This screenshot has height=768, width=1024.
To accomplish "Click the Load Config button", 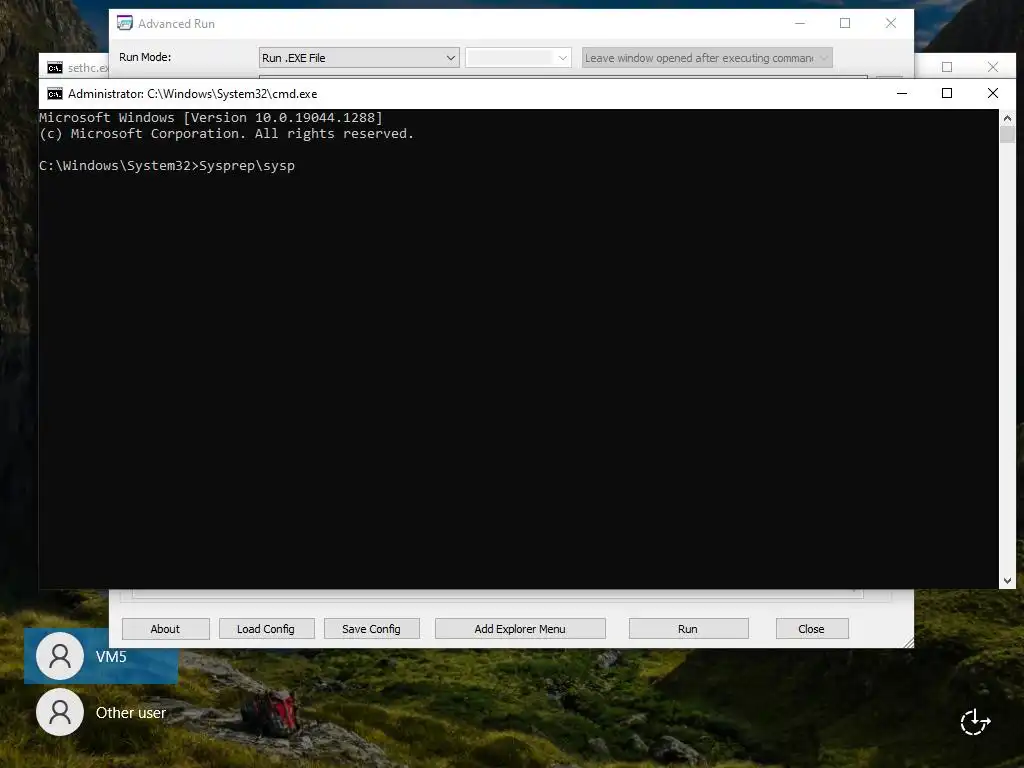I will pos(266,629).
